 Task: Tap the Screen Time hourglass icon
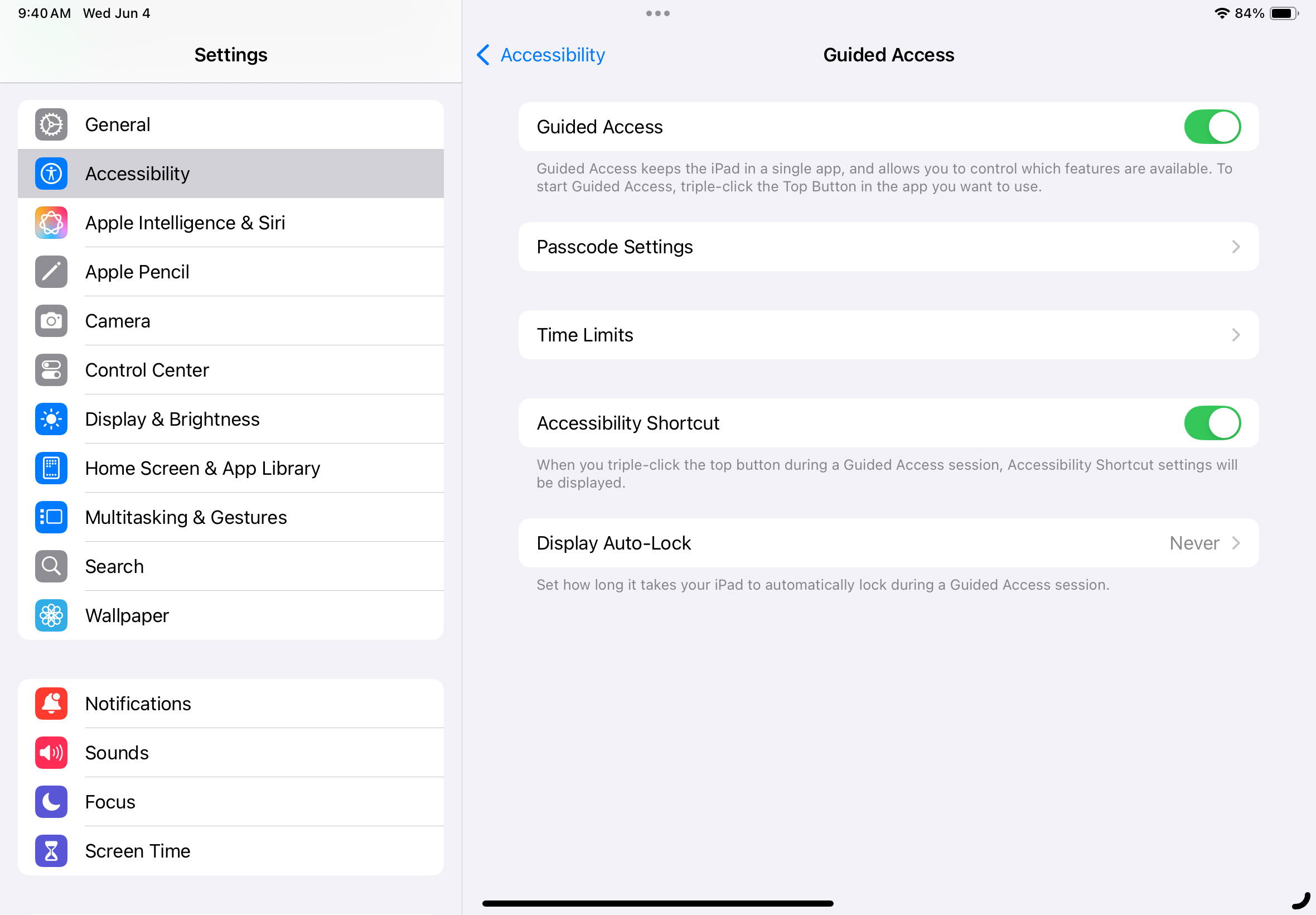click(51, 851)
